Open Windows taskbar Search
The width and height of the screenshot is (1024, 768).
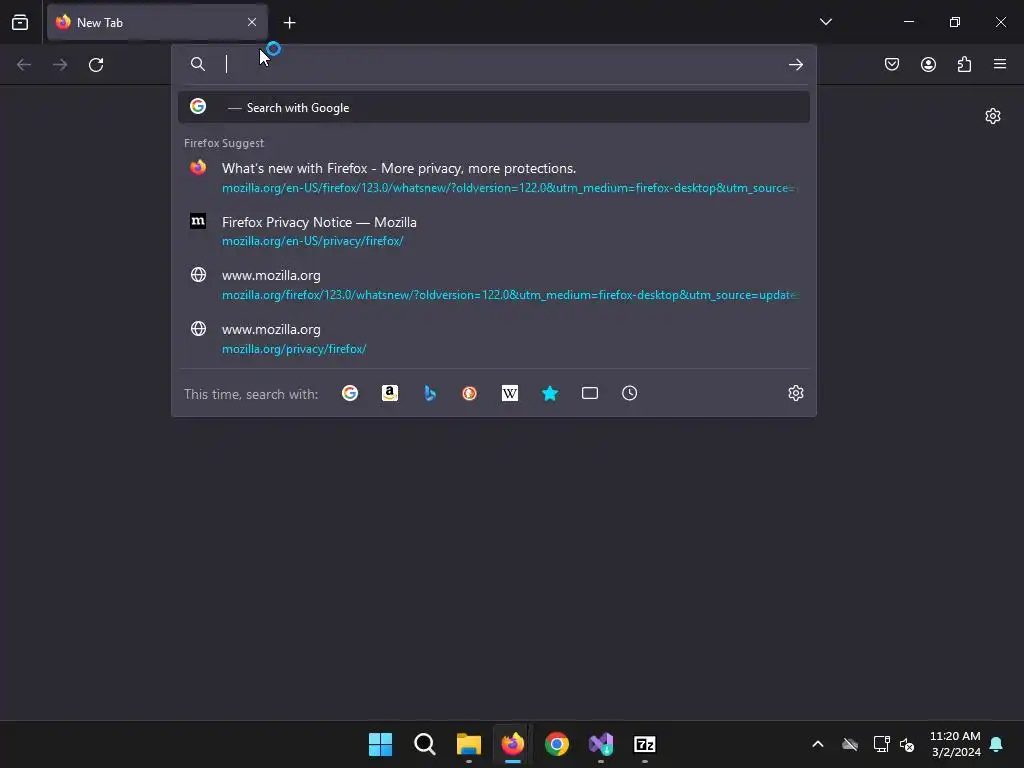[424, 744]
